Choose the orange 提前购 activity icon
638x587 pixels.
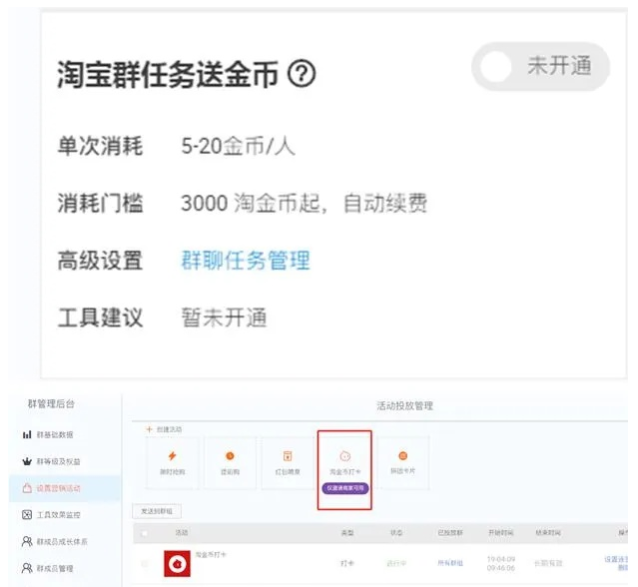click(x=230, y=456)
